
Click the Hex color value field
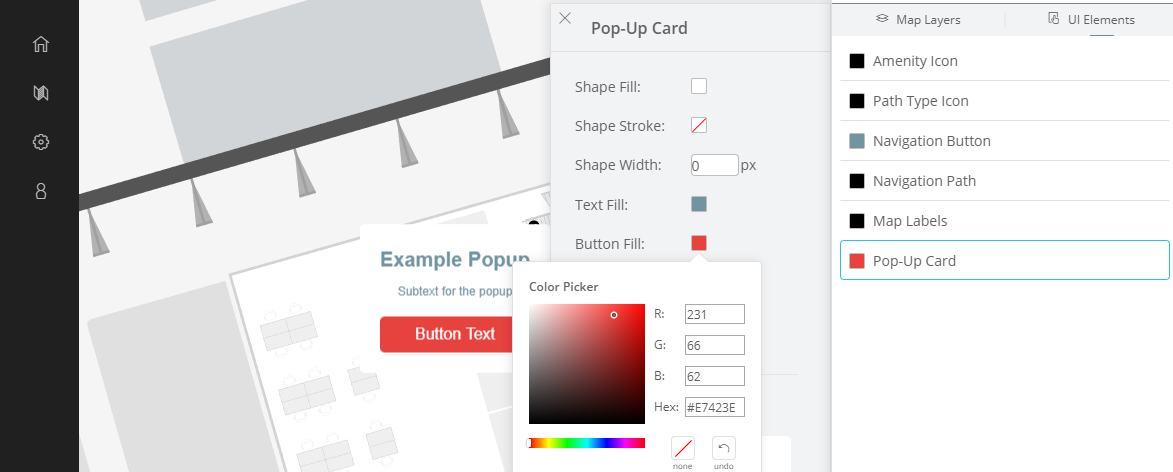tap(714, 408)
